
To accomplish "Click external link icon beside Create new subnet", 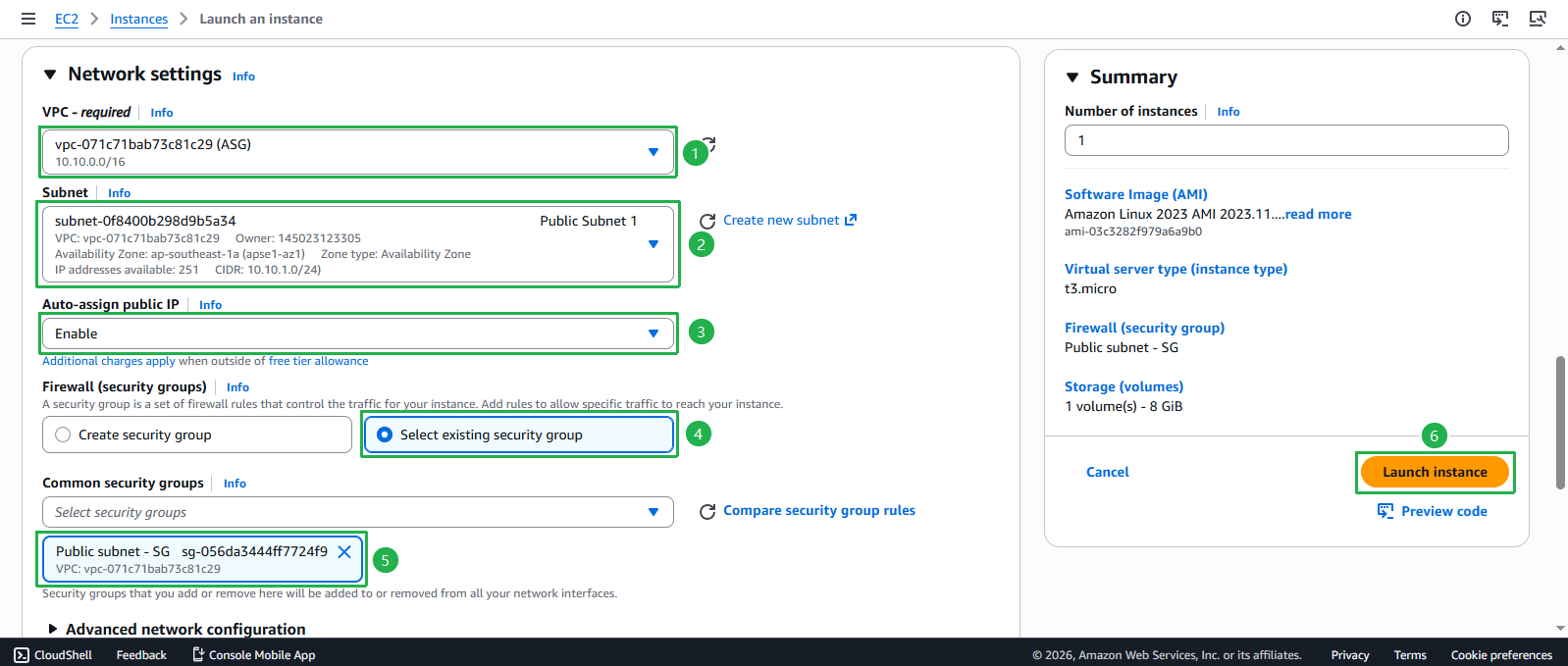I will click(851, 220).
